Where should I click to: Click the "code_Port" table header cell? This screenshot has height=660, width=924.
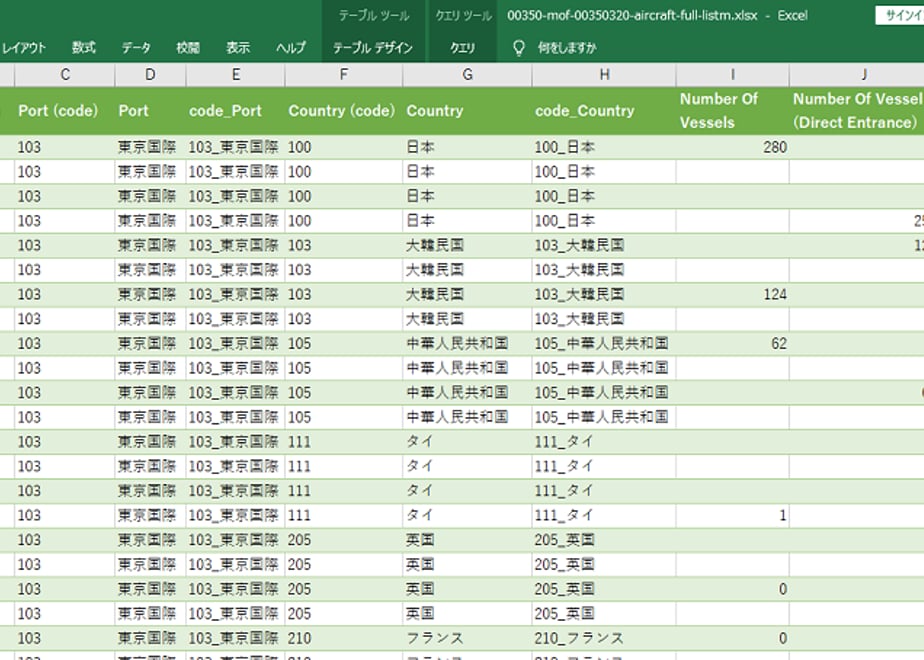click(x=236, y=111)
